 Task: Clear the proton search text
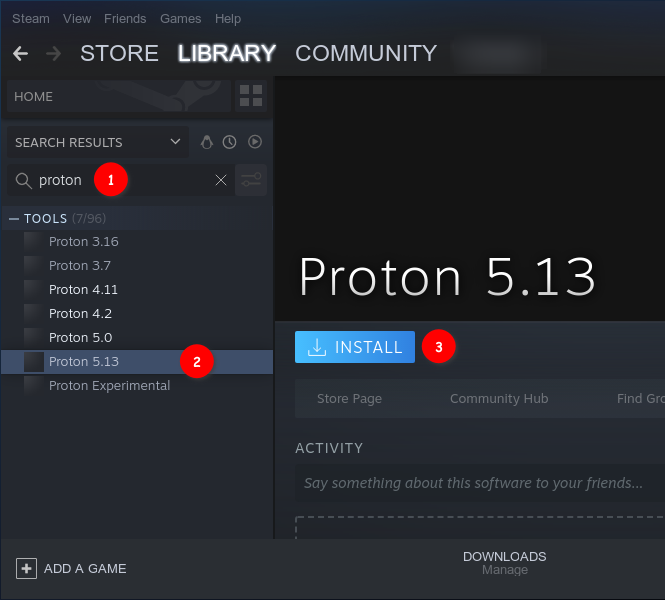[221, 180]
